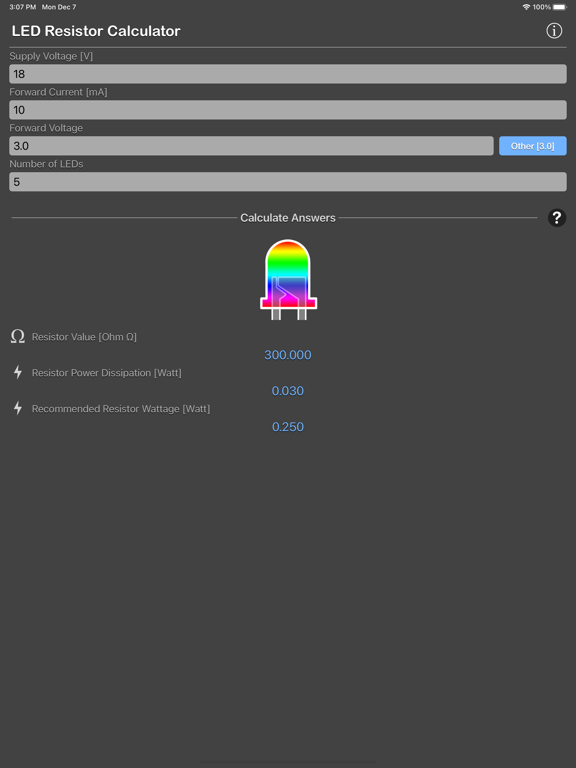This screenshot has width=576, height=768.
Task: Select the resistor value 300.000
Action: tap(288, 355)
